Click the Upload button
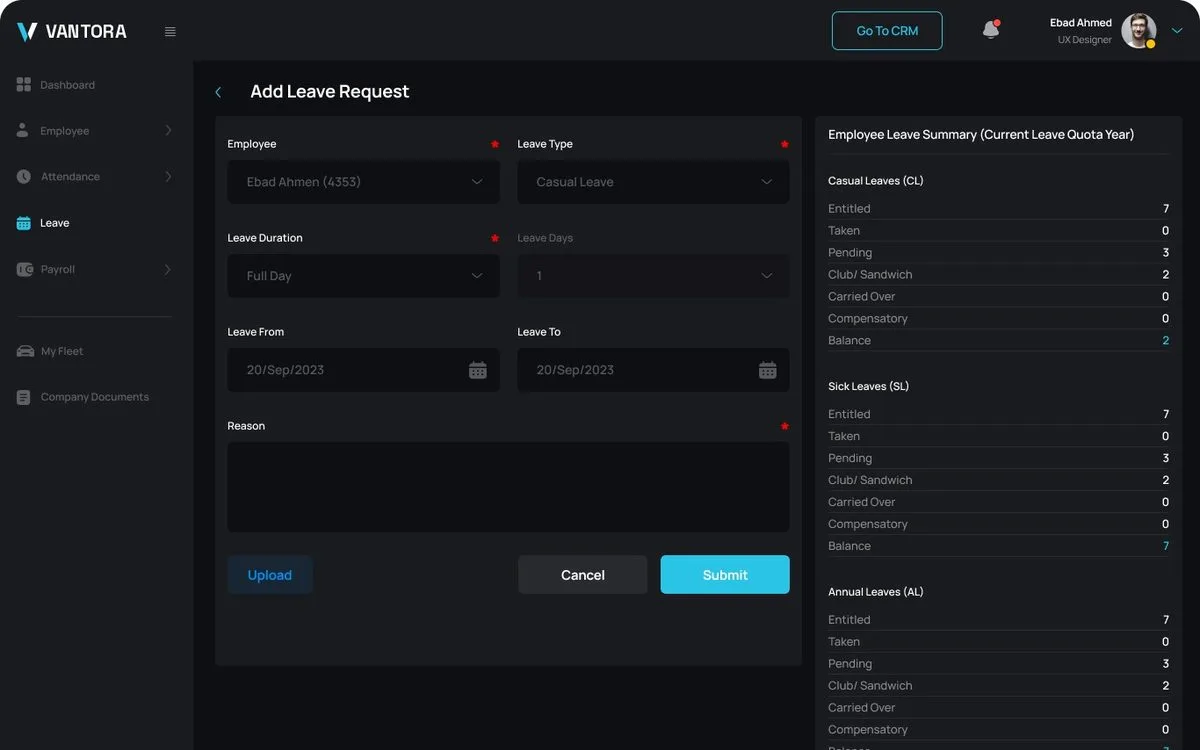 coord(270,575)
